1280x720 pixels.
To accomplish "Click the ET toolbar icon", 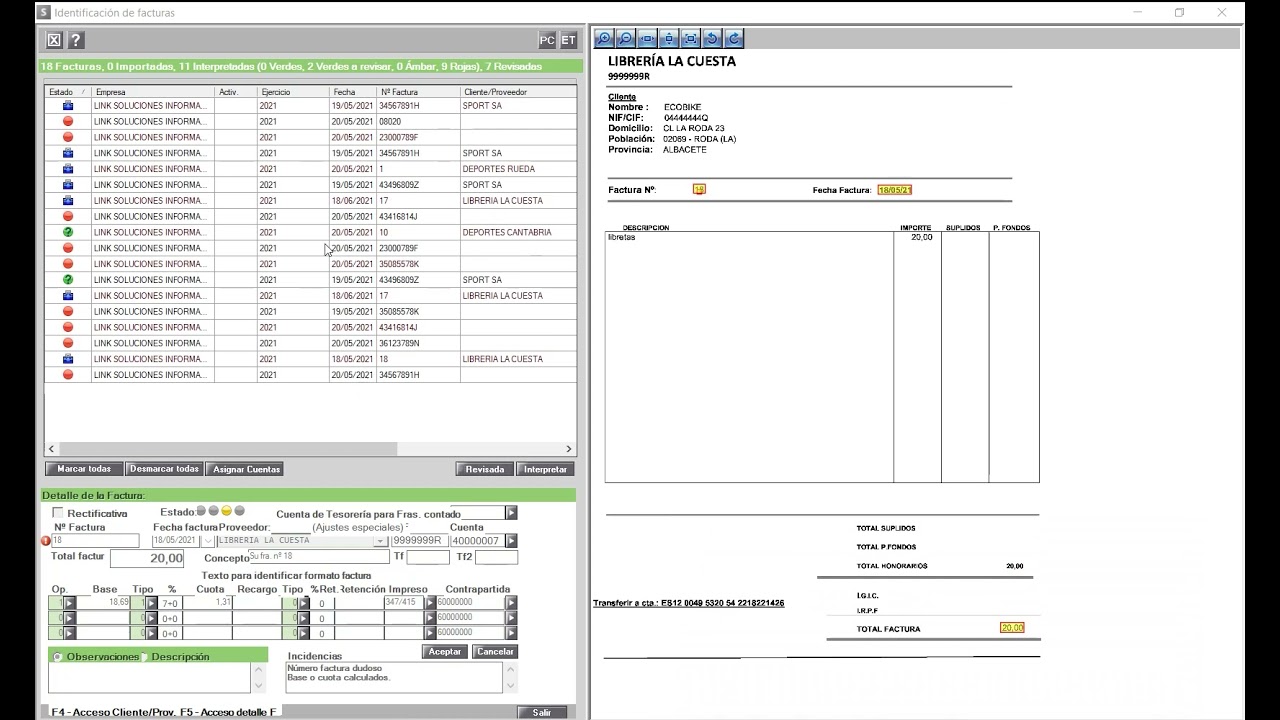I will 568,40.
